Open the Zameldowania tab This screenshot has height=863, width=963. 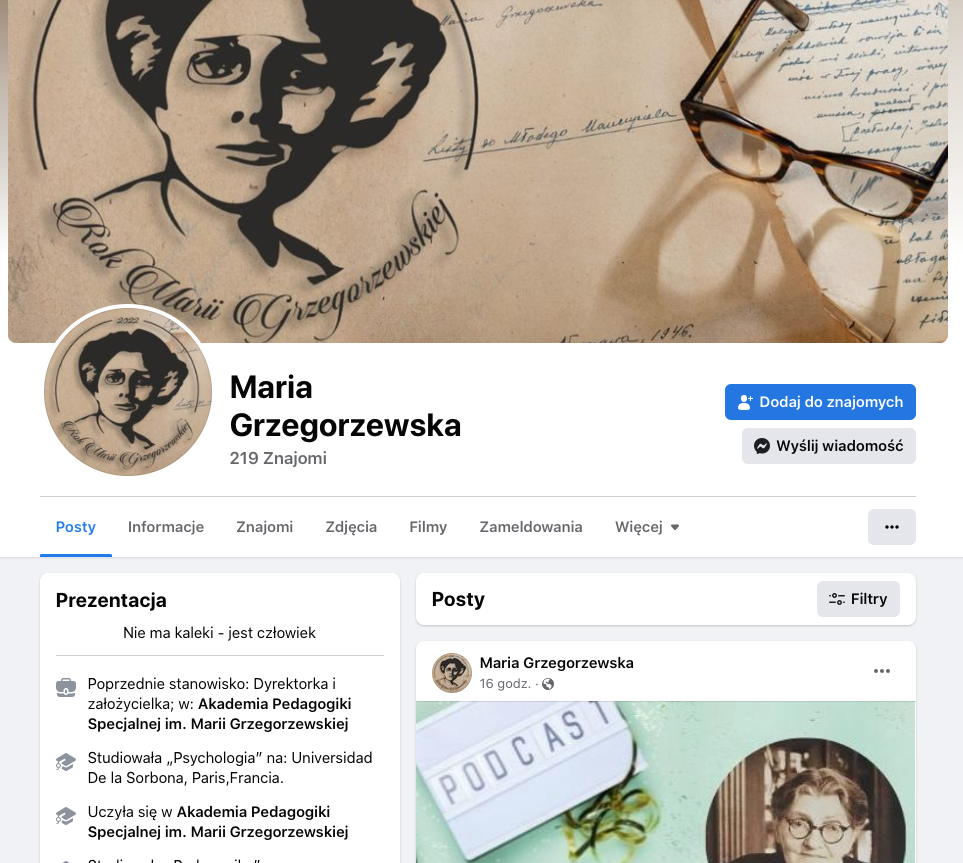click(x=531, y=527)
